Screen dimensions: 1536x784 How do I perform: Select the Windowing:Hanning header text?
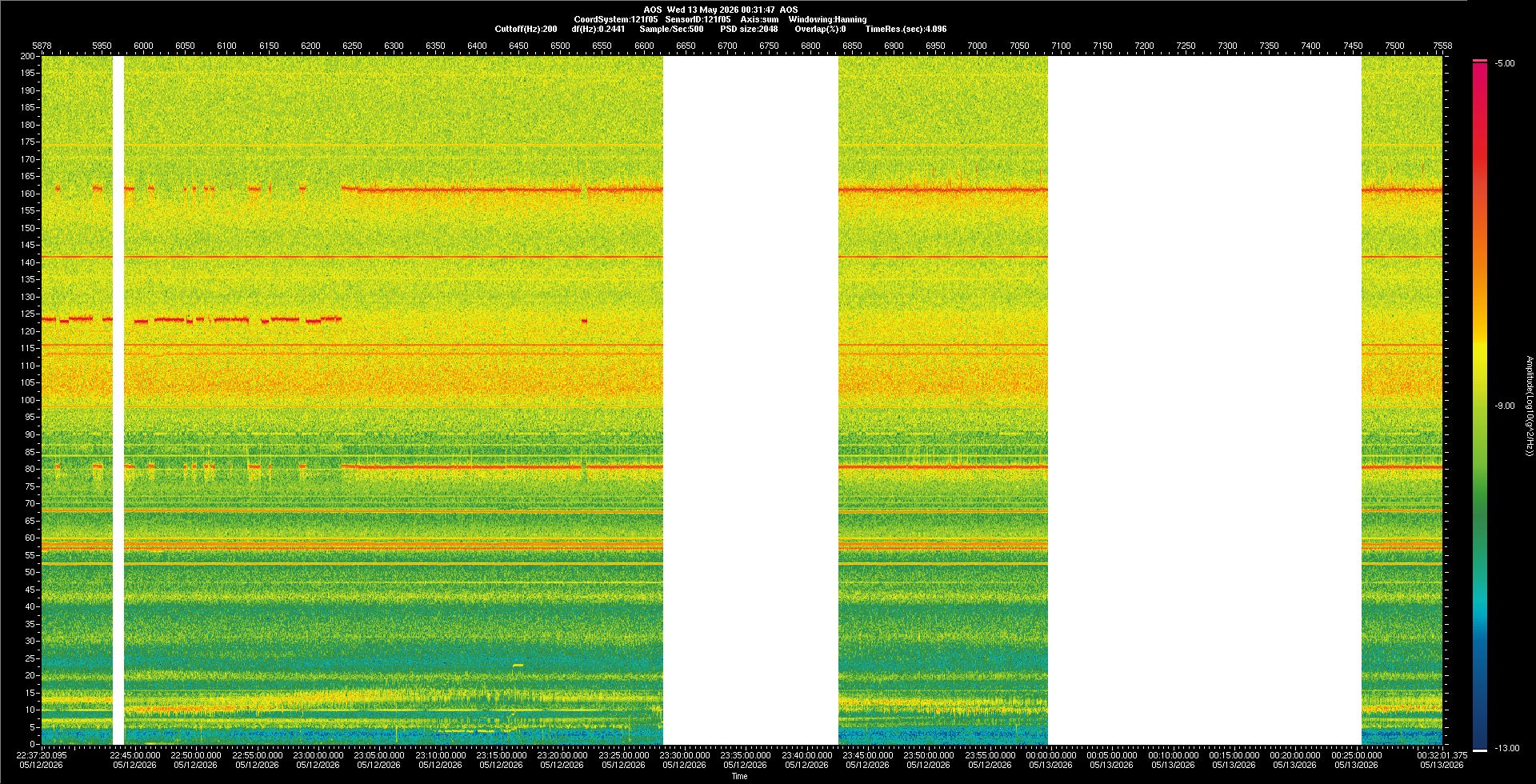point(827,19)
